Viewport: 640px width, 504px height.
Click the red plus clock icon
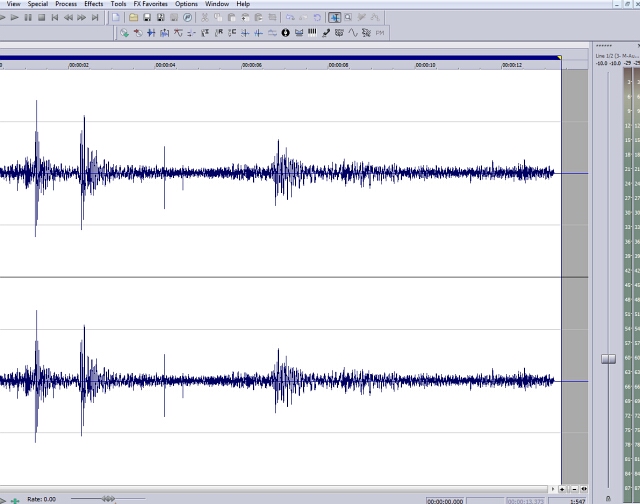[138, 33]
